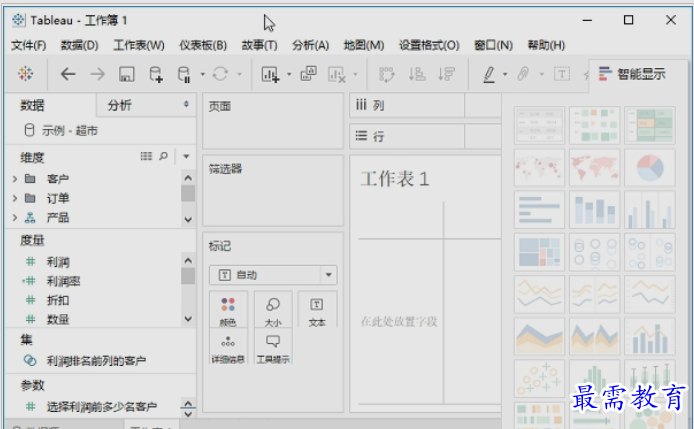Image resolution: width=694 pixels, height=429 pixels.
Task: Click the Tooltip (工具提示) marks card
Action: 273,348
